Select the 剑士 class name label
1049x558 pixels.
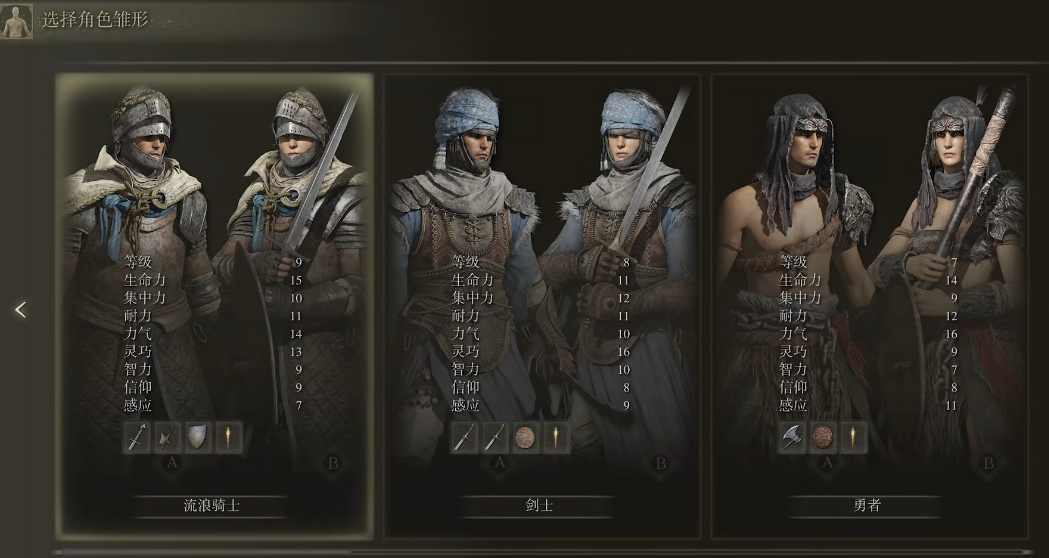point(539,506)
